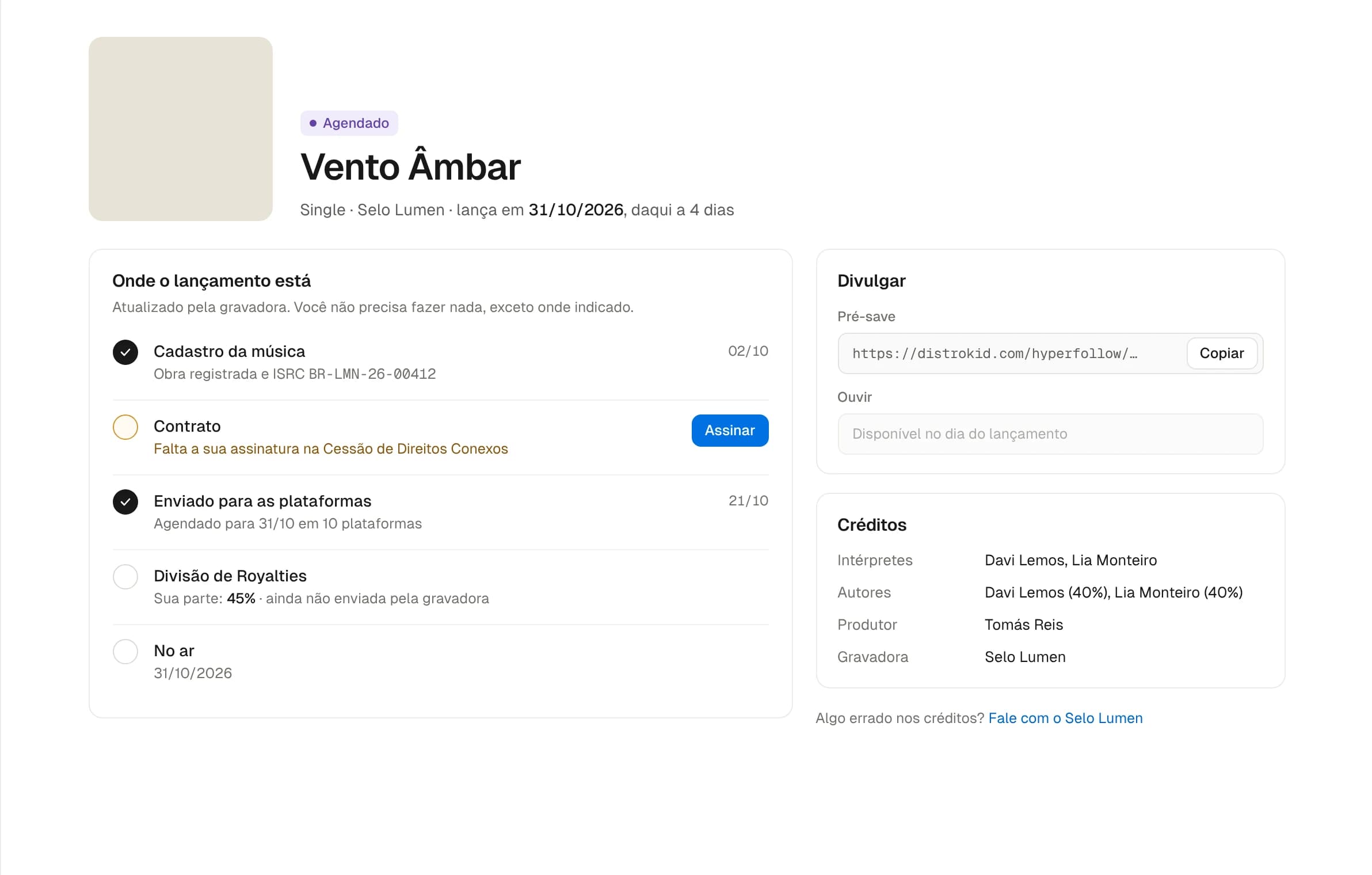Click the Vento Âmbar cover art thumbnail
This screenshot has width=1372, height=875.
[181, 129]
